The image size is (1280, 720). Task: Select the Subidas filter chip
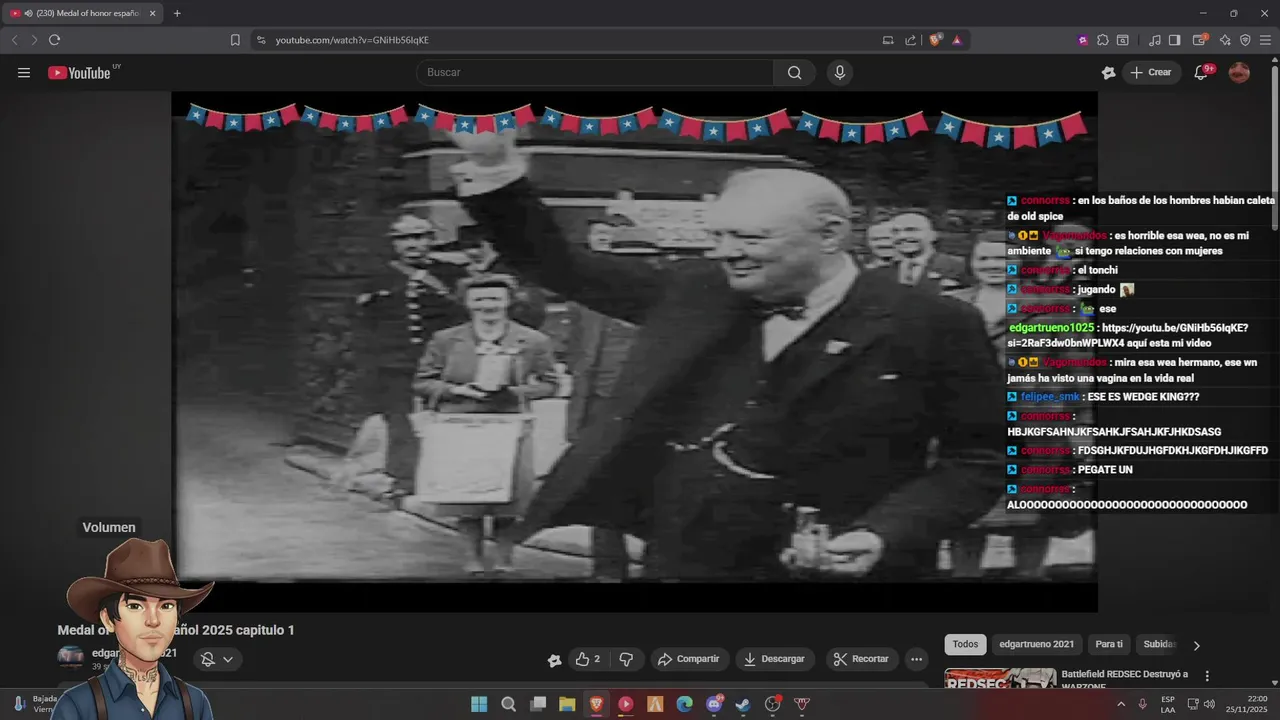[1159, 645]
